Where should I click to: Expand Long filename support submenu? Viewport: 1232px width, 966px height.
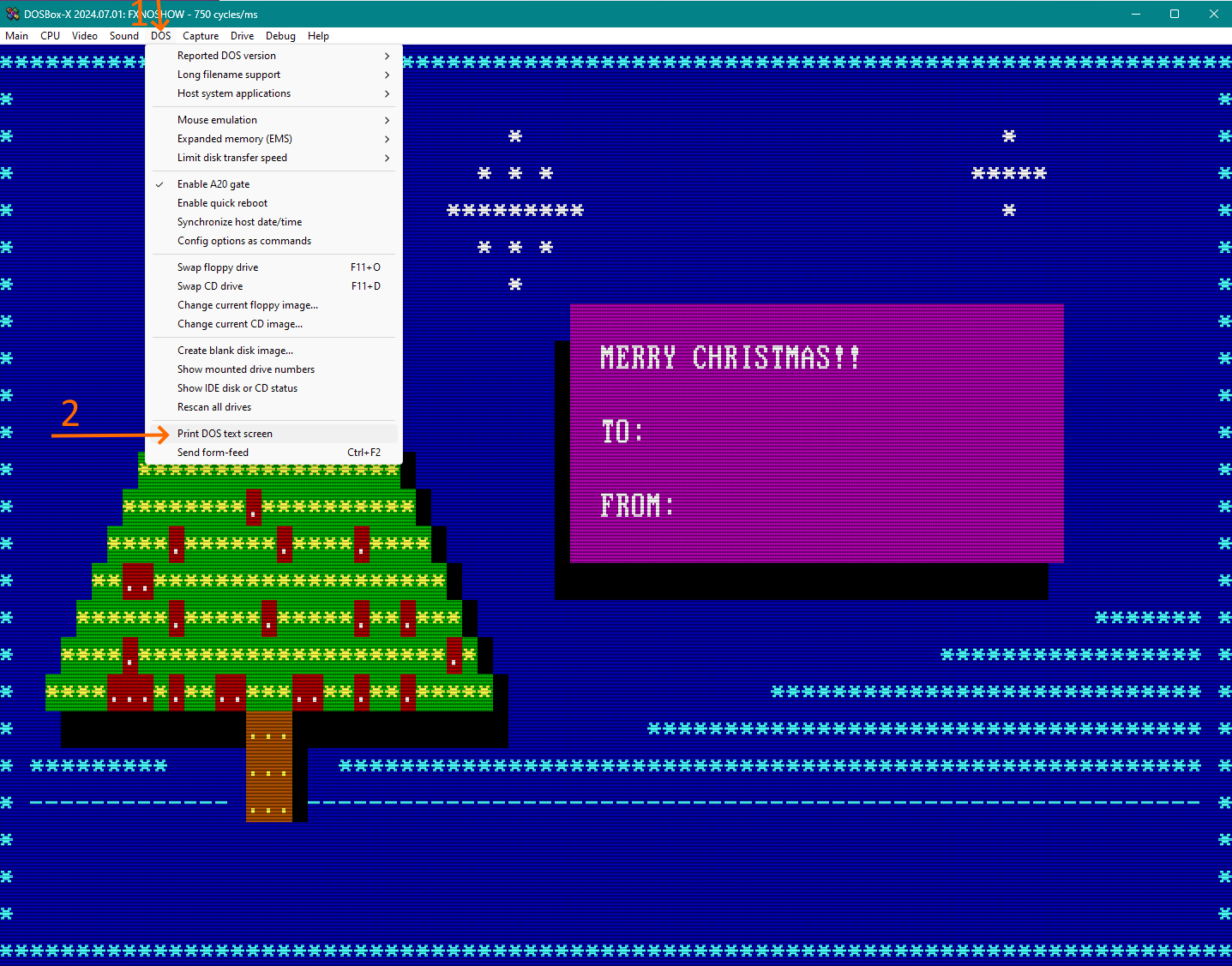tap(274, 75)
